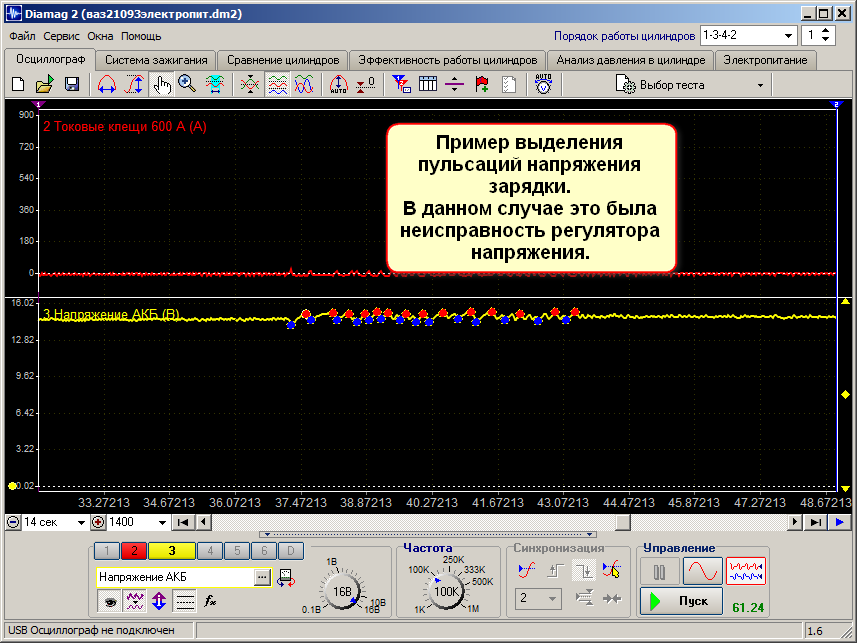
Task: Switch to Система зажигания tab
Action: coord(156,60)
